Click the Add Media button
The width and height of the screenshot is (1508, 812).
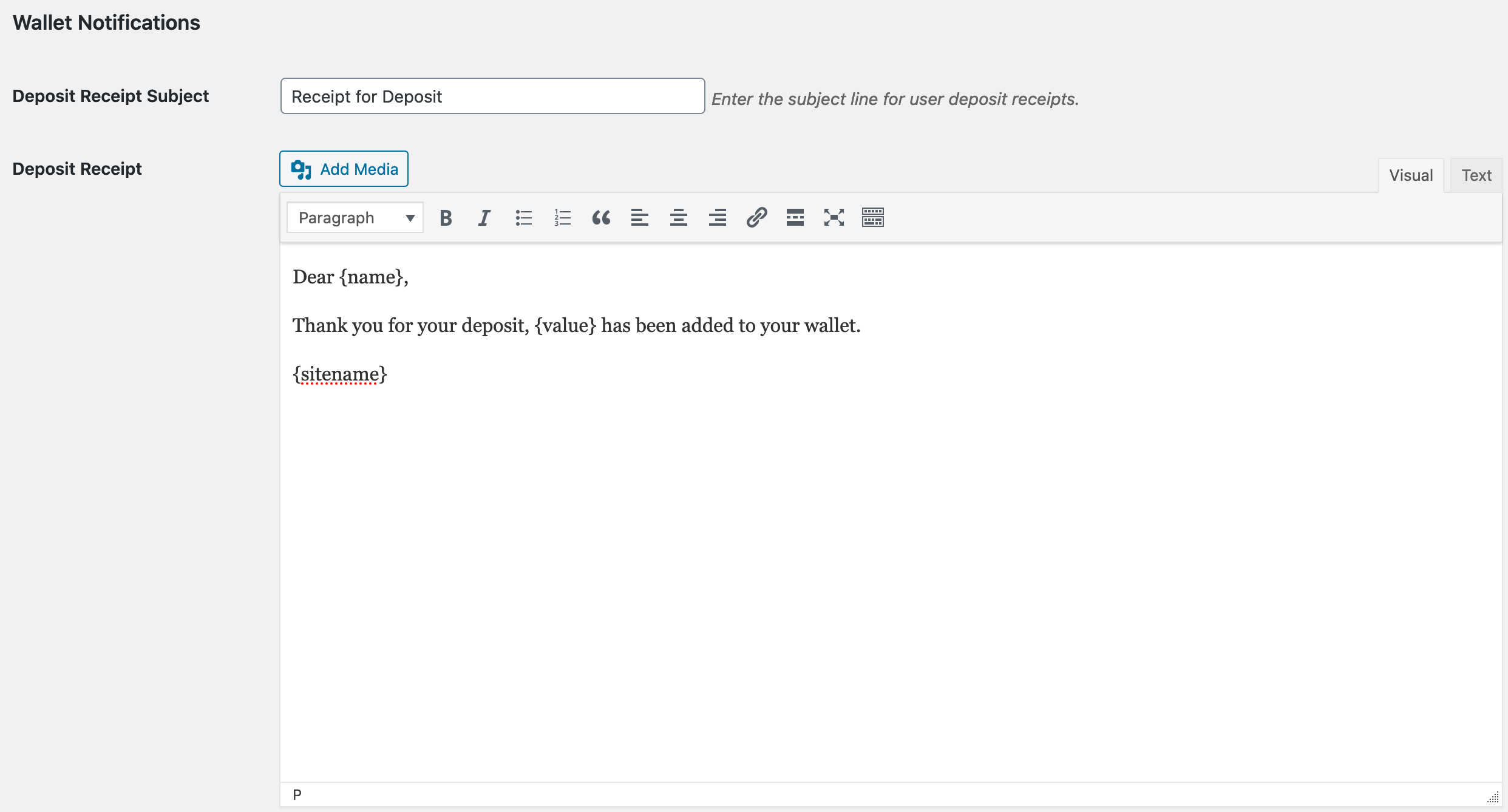coord(344,169)
